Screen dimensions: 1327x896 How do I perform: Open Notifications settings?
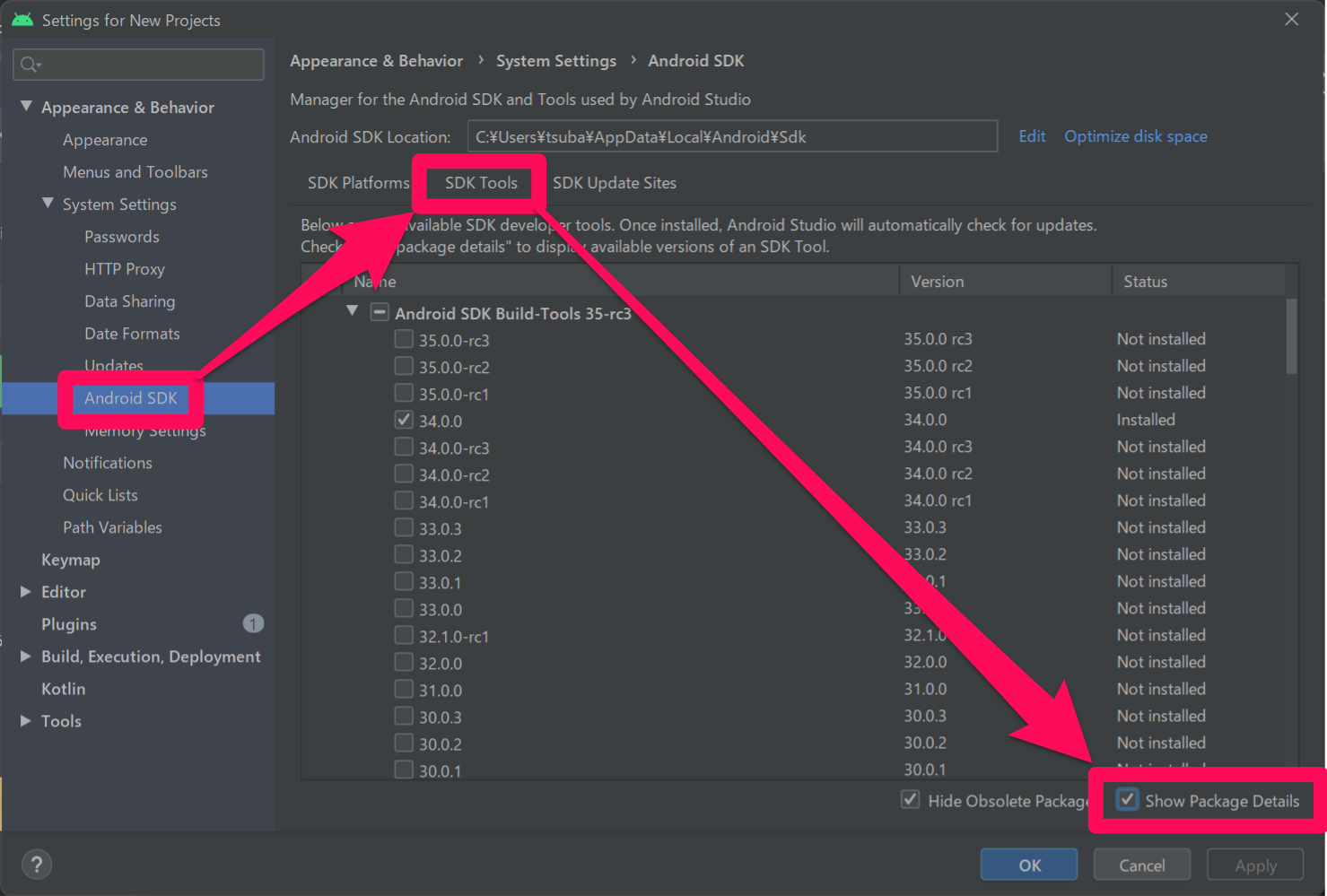(x=108, y=463)
